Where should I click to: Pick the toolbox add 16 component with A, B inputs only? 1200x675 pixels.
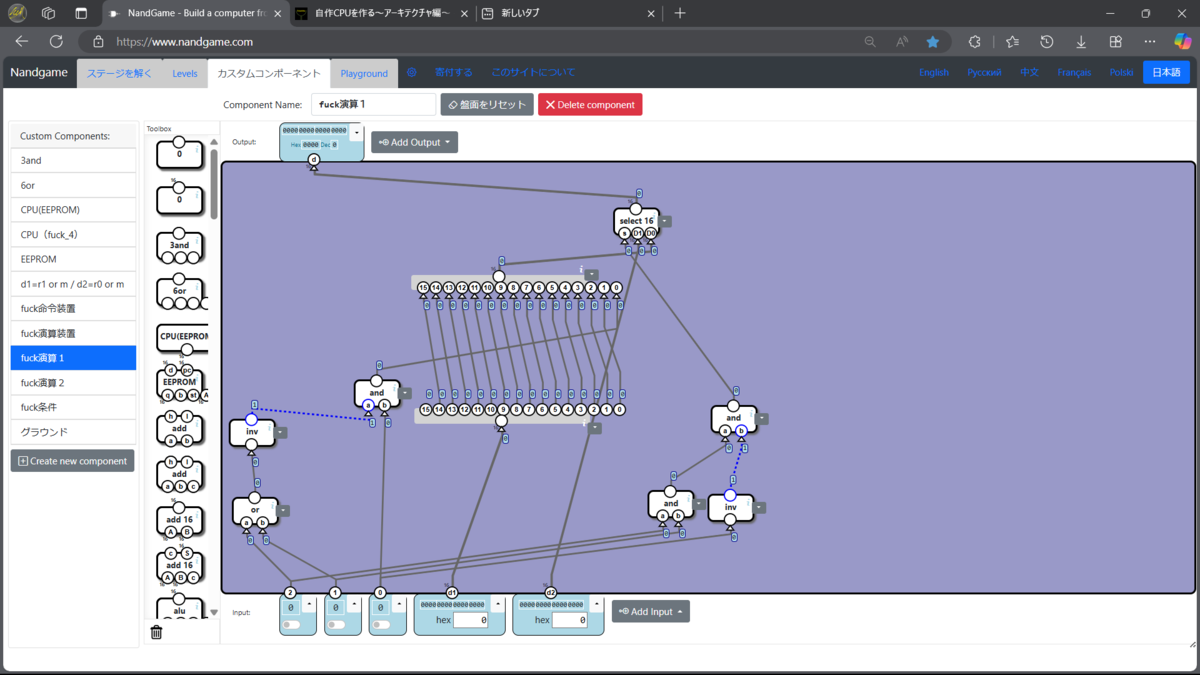180,520
